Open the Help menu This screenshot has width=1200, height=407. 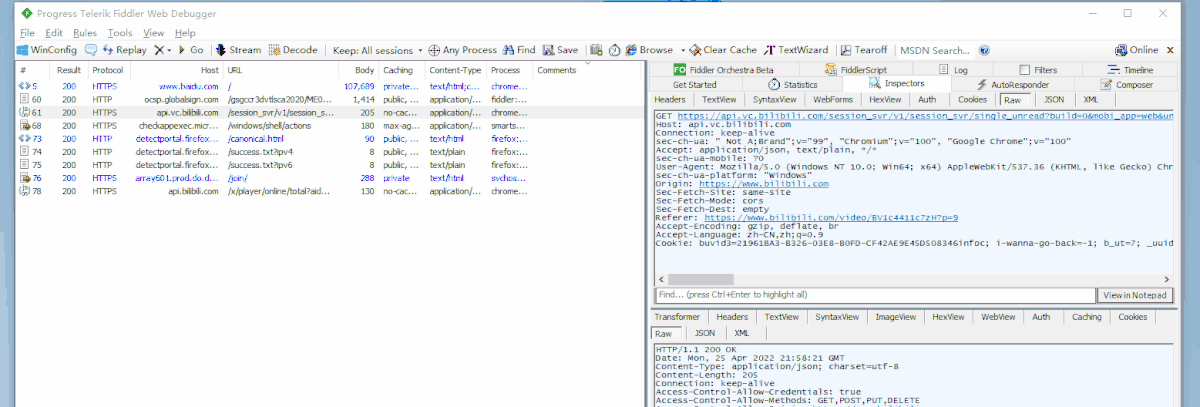185,33
